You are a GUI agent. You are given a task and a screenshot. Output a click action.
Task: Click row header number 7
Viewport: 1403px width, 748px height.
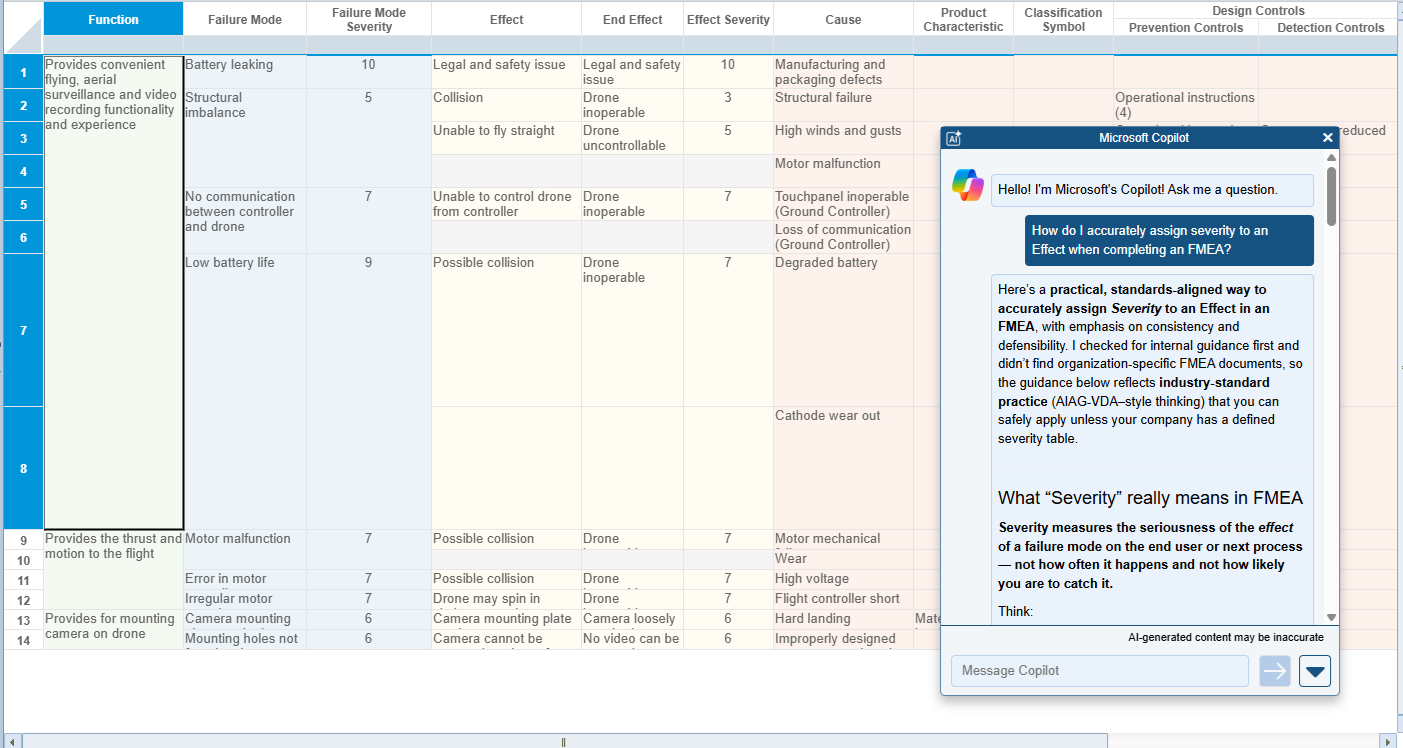pyautogui.click(x=22, y=330)
